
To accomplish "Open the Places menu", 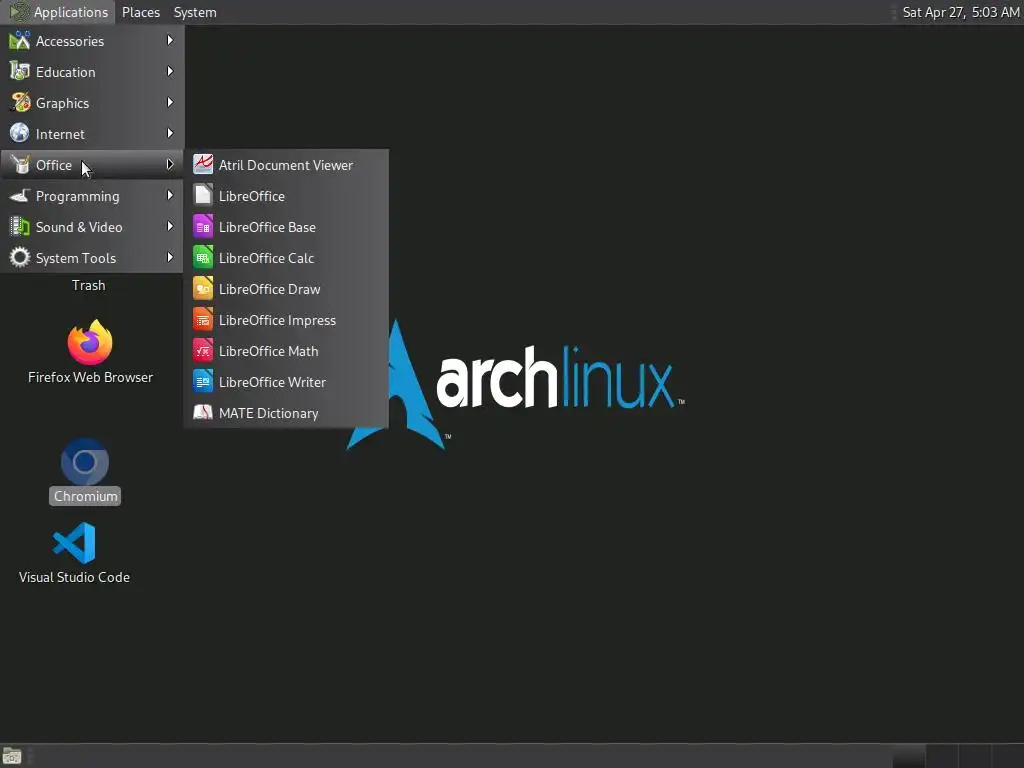I will pyautogui.click(x=141, y=12).
